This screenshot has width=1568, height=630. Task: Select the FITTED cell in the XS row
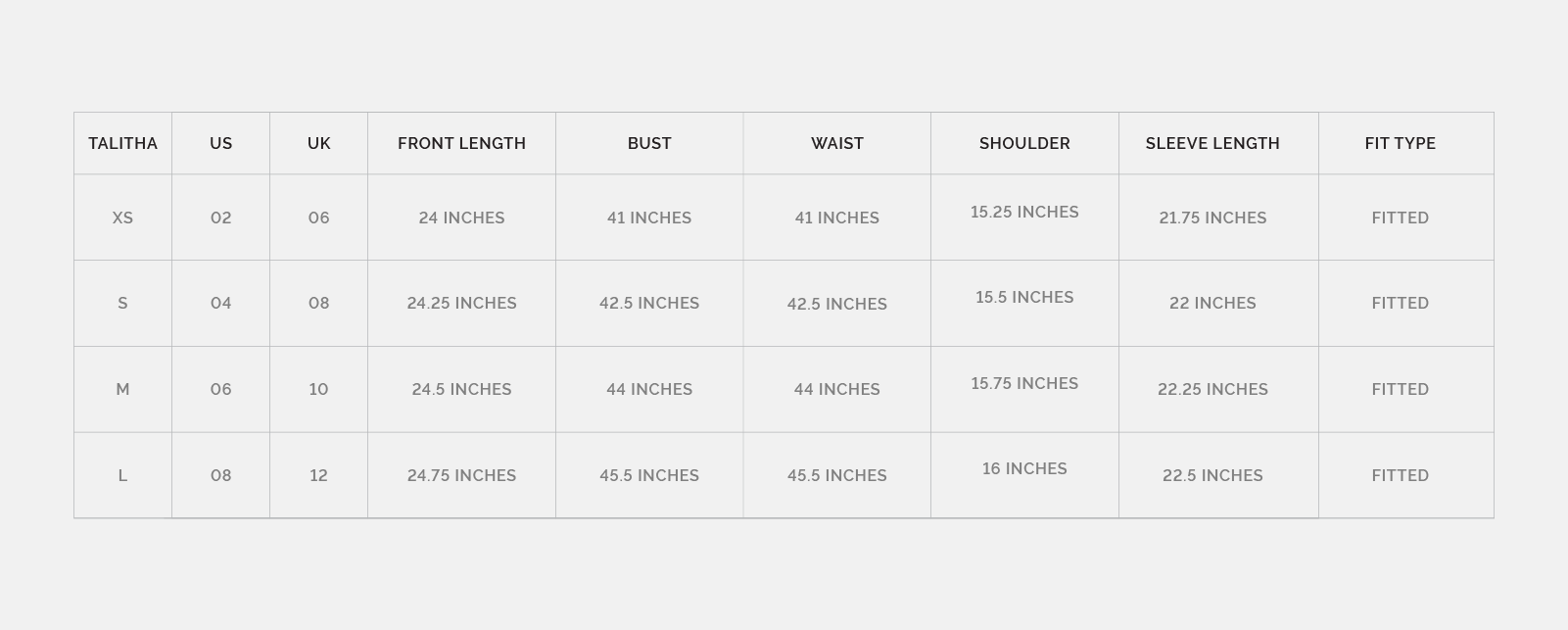click(1401, 218)
